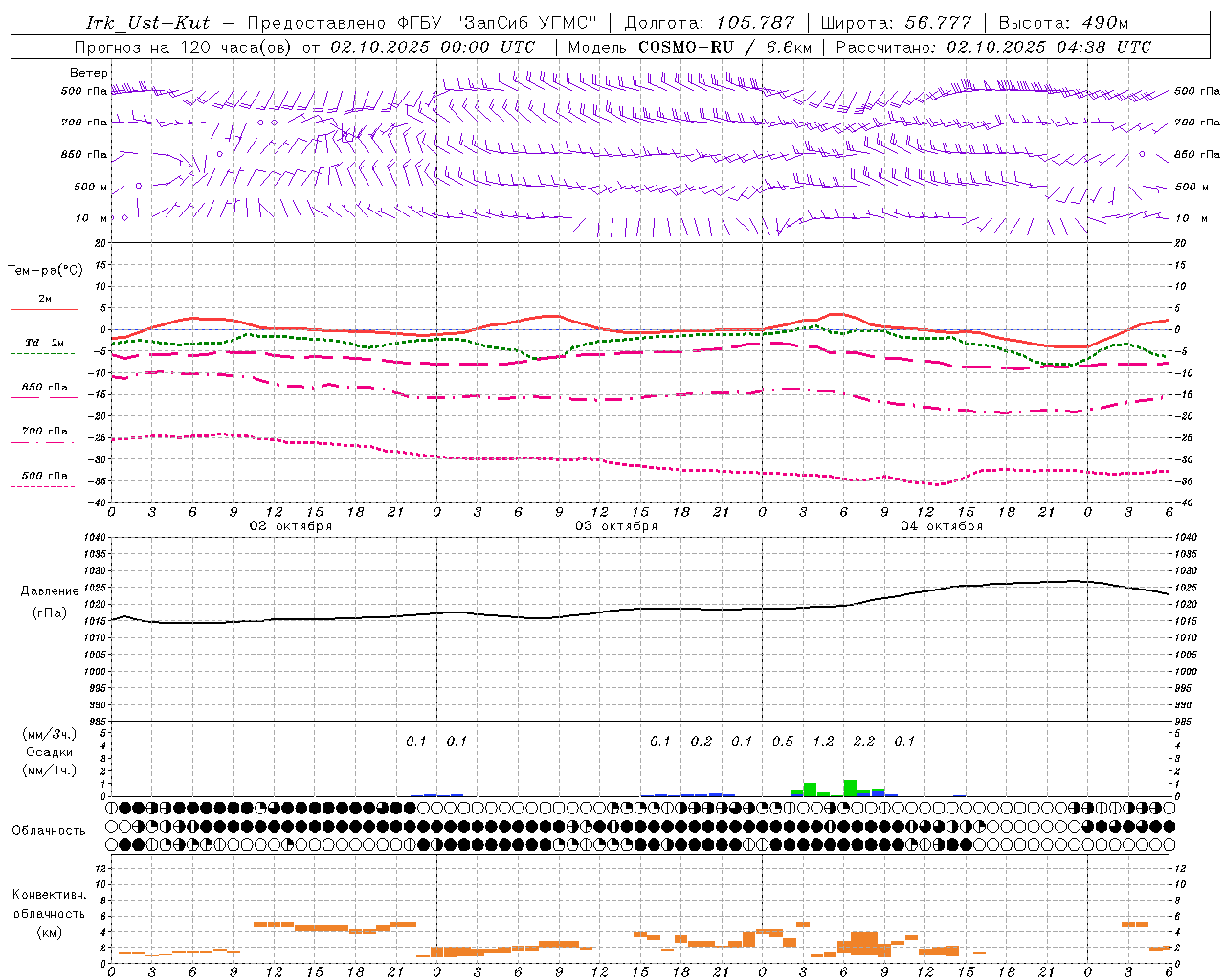This screenshot has width=1225, height=980.
Task: Click the precipitation value 0.2
Action: click(x=702, y=741)
